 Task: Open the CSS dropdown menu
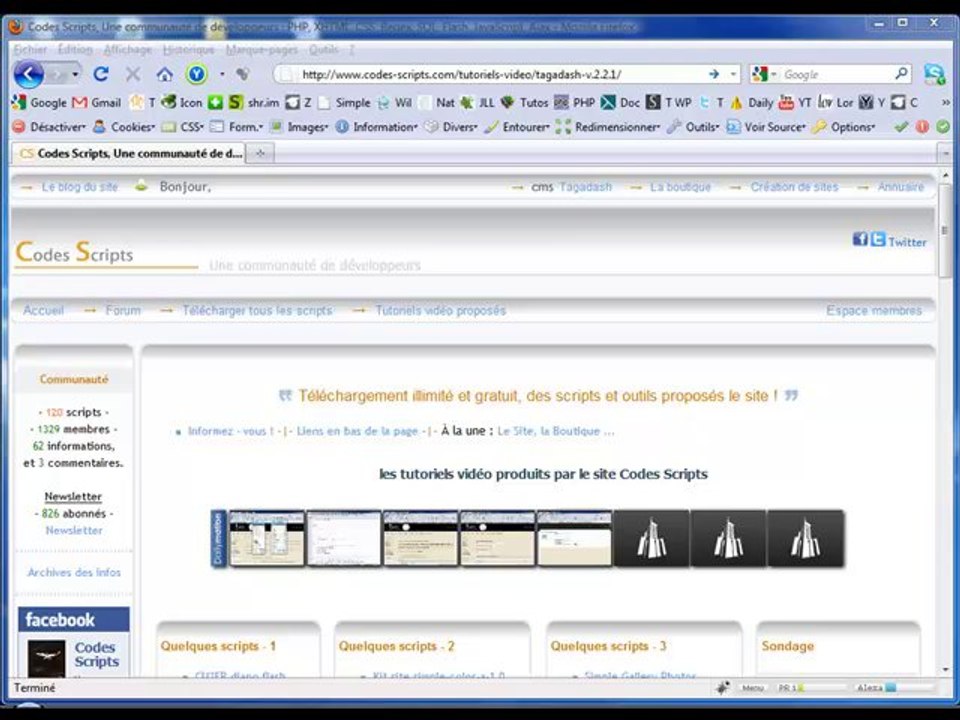[182, 127]
